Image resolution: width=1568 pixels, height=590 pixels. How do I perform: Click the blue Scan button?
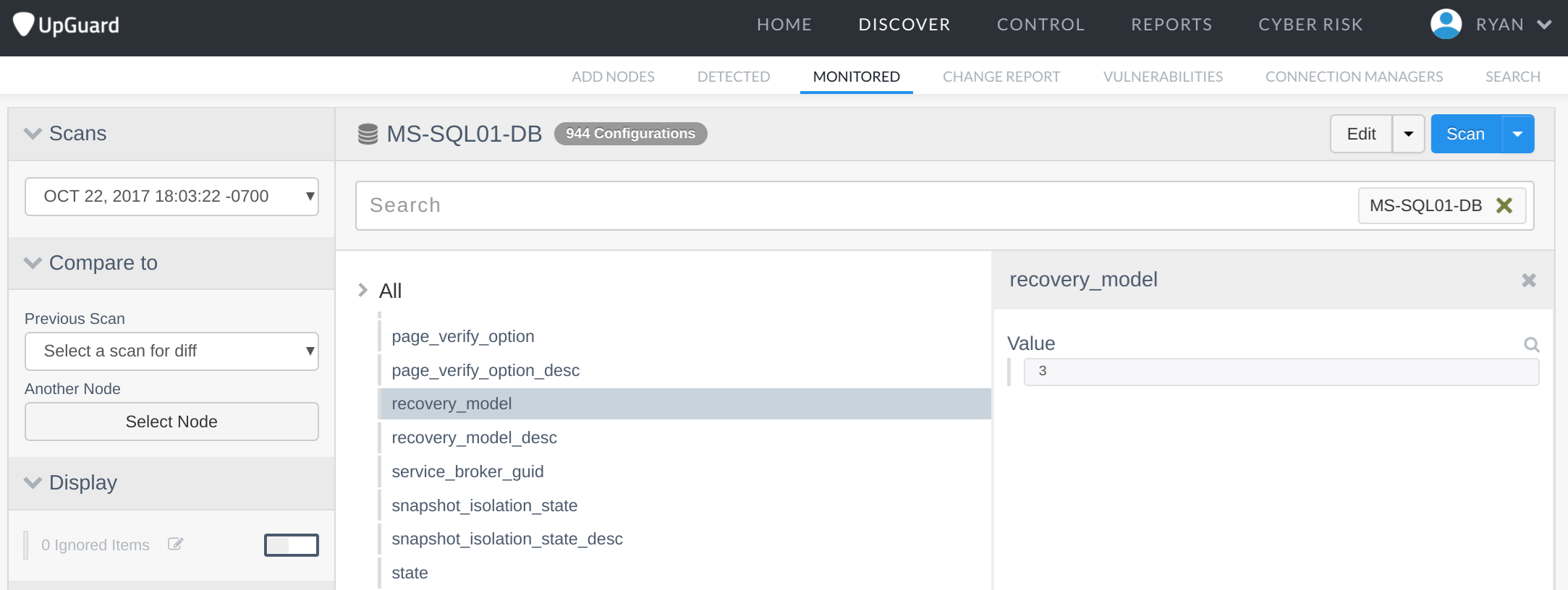pyautogui.click(x=1466, y=134)
